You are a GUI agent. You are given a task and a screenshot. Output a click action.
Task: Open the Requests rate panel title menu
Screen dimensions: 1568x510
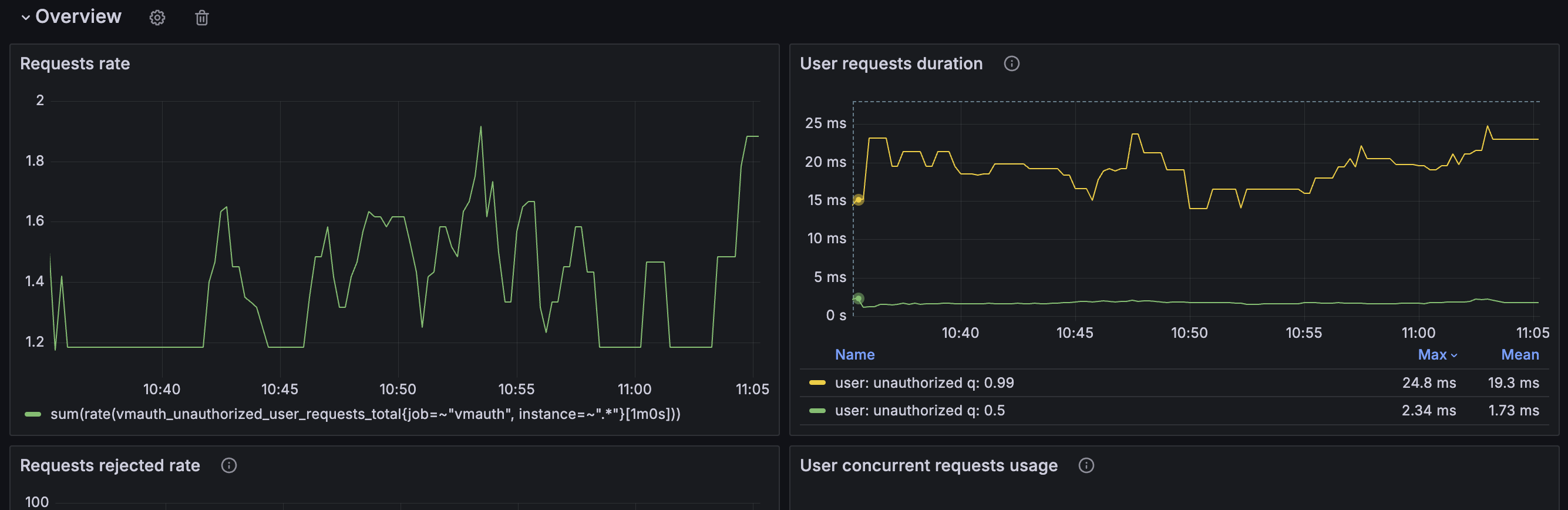click(75, 63)
